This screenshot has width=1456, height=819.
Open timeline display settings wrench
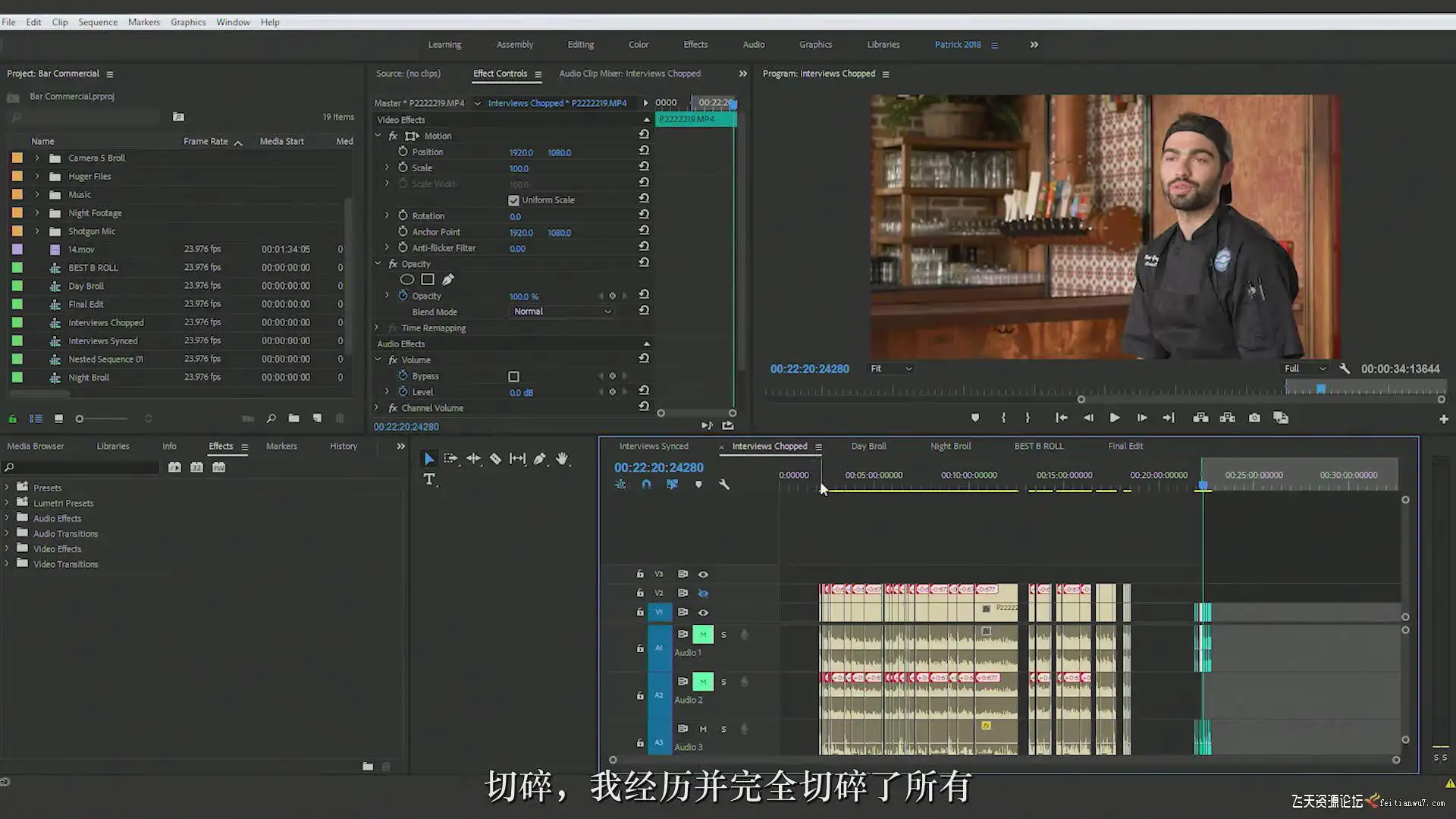724,485
